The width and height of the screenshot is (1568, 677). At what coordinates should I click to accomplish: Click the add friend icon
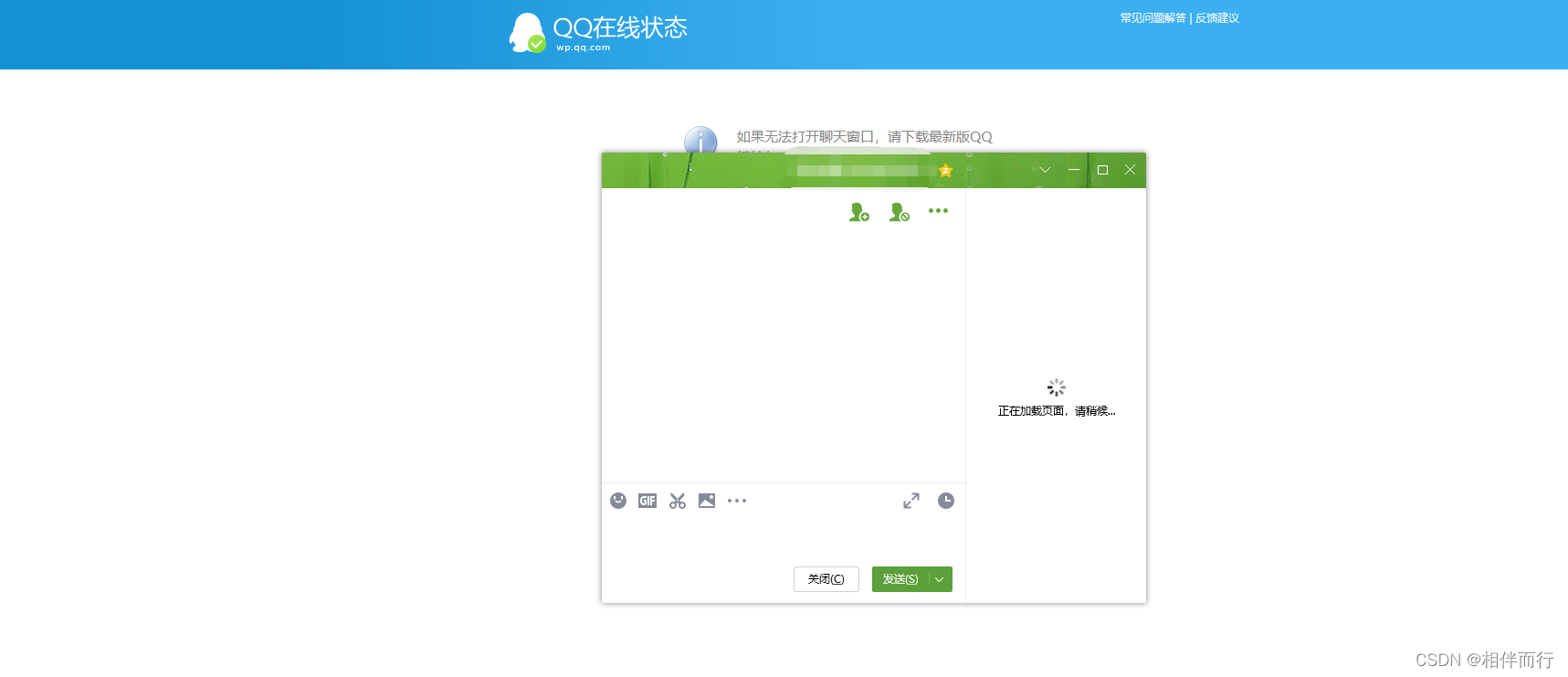[x=858, y=212]
